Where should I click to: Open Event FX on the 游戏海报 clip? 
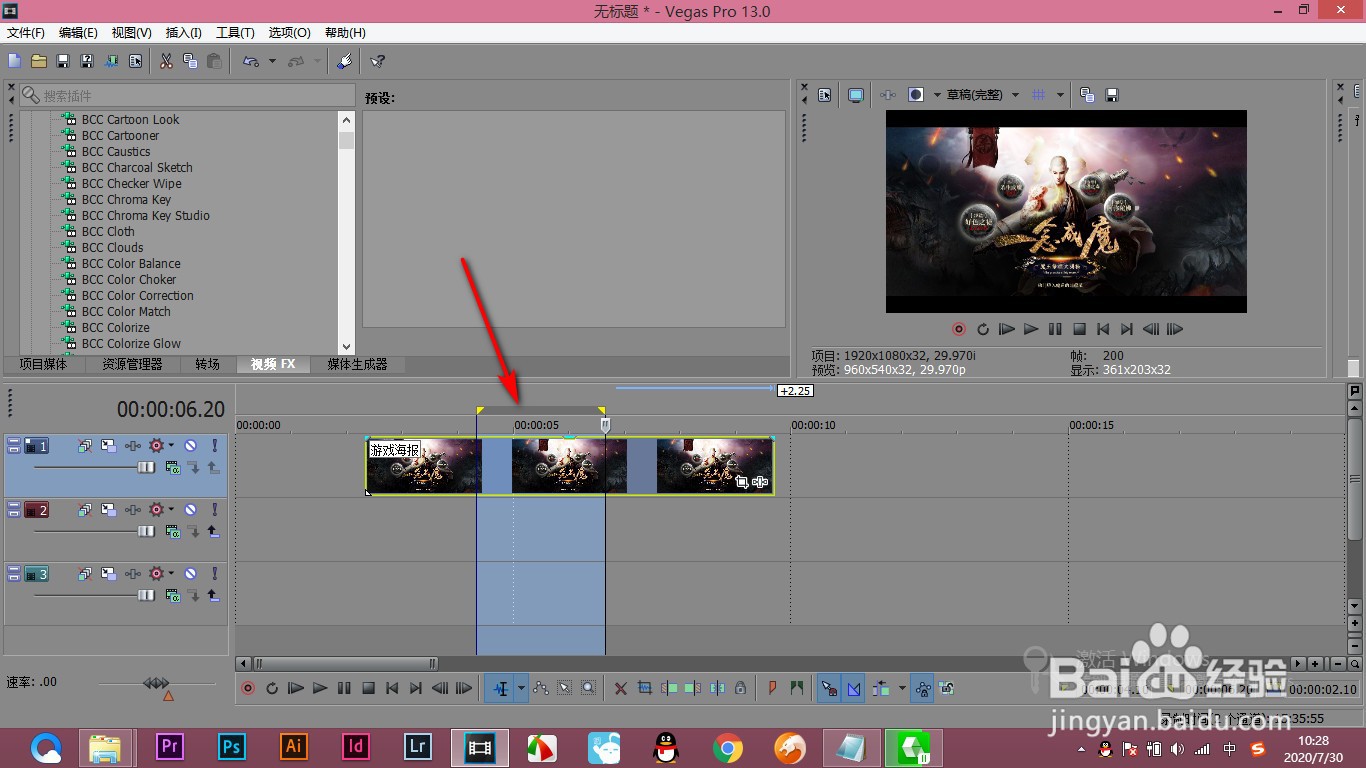[760, 482]
